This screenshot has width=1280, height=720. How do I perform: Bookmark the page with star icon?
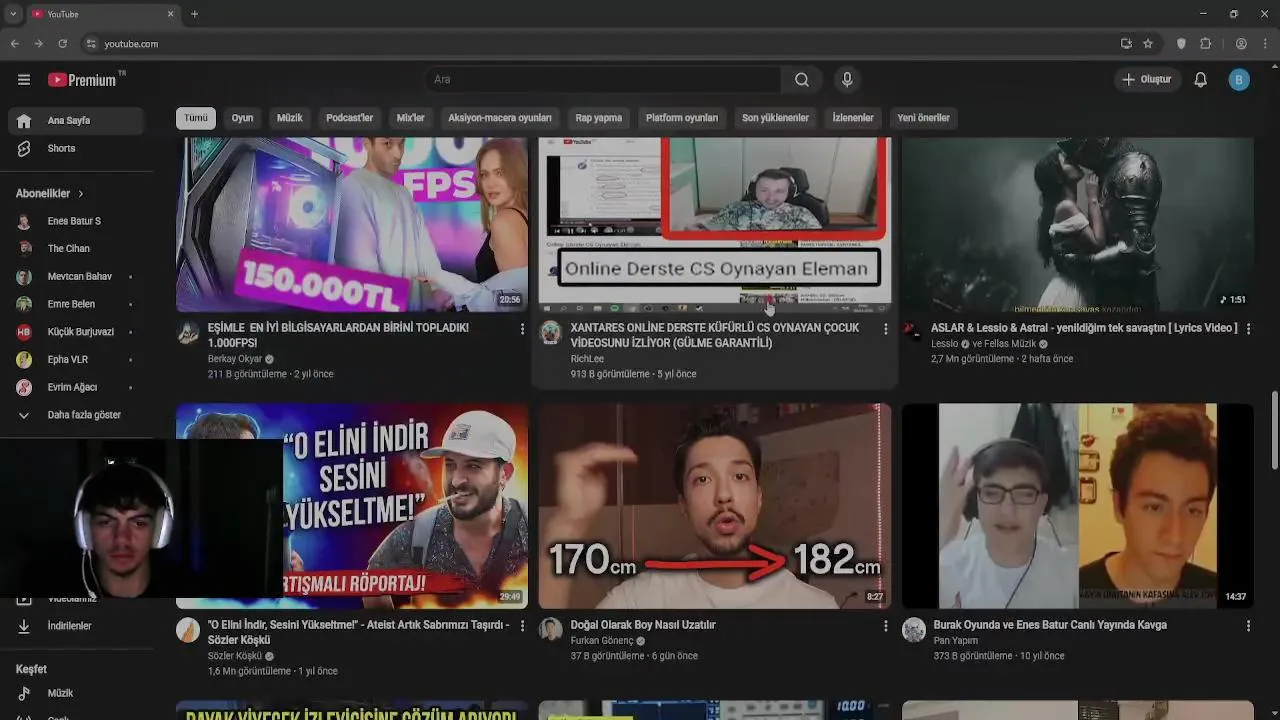point(1148,44)
